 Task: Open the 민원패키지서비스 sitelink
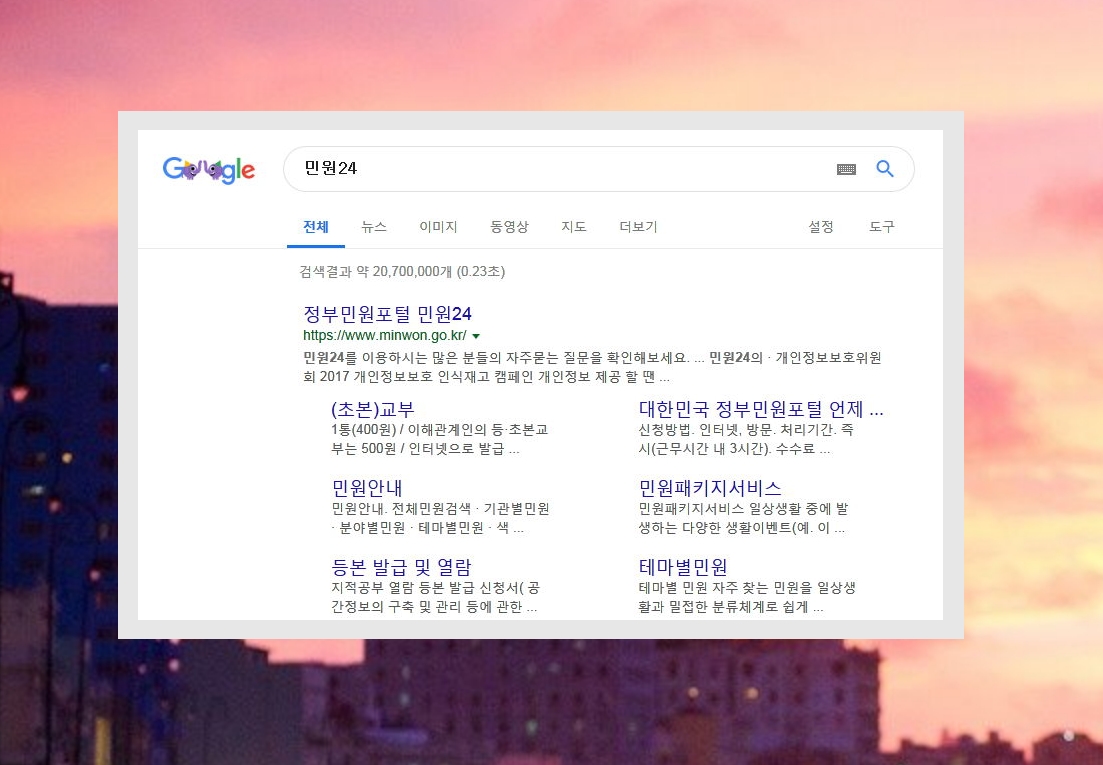710,487
